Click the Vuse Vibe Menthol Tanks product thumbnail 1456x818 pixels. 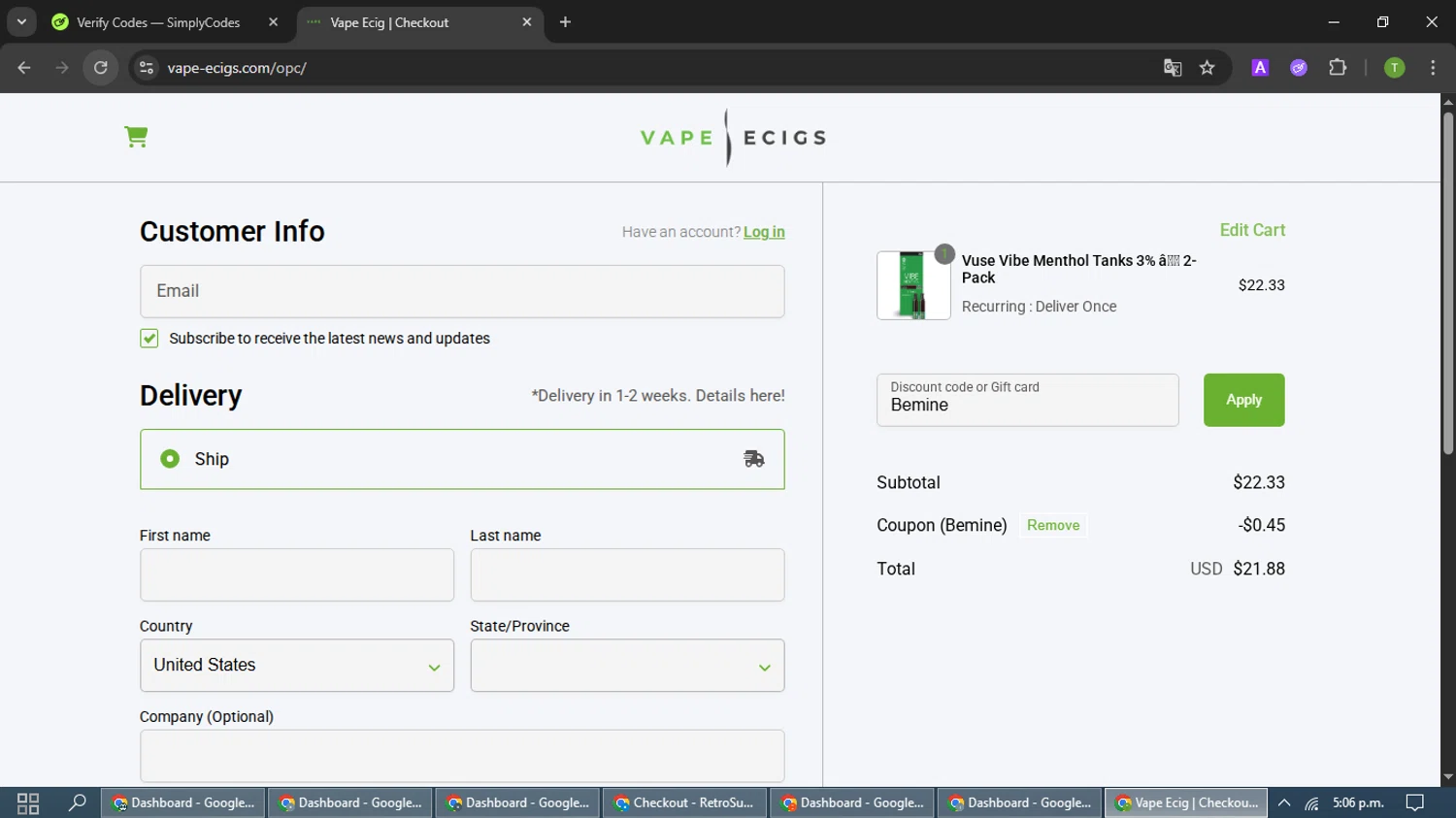[913, 285]
